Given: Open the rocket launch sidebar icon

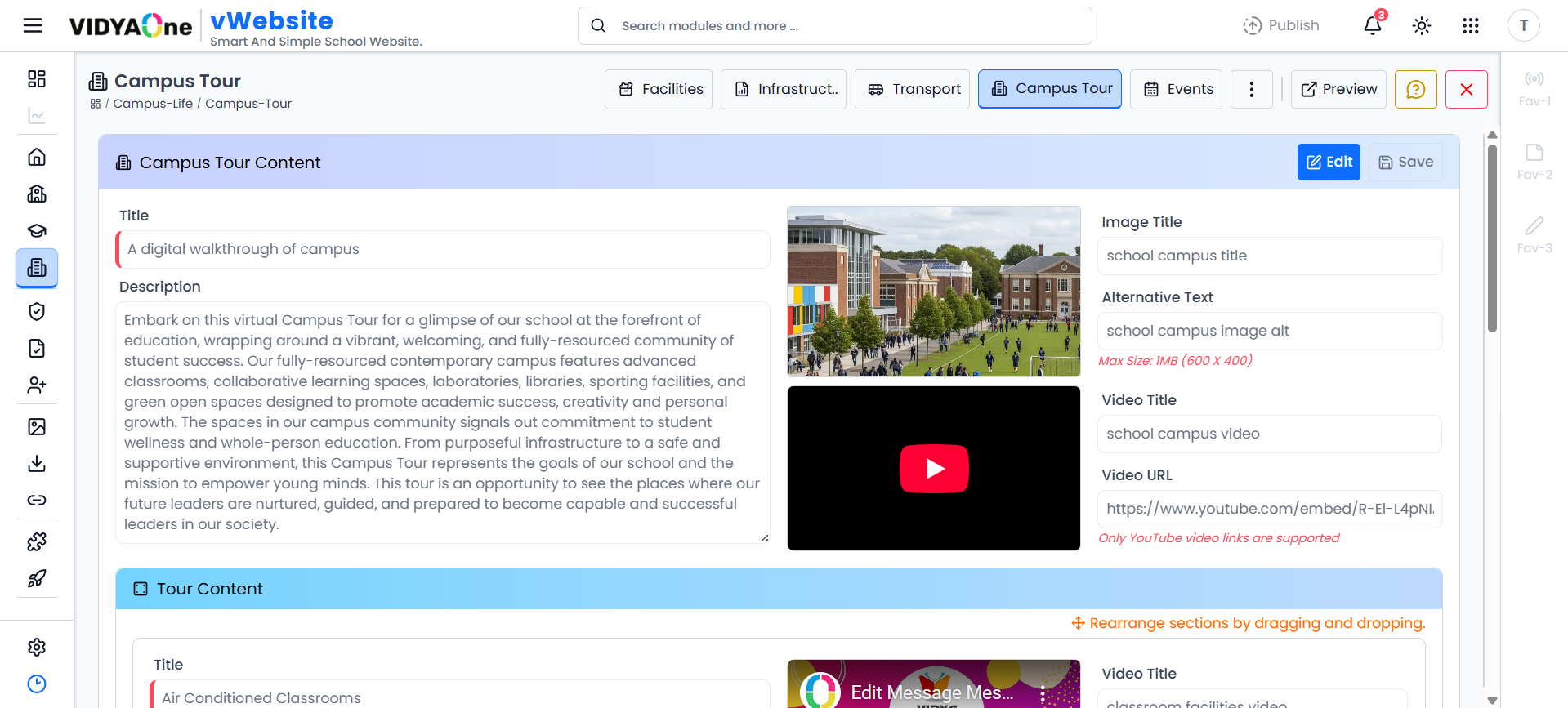Looking at the screenshot, I should pos(37,578).
